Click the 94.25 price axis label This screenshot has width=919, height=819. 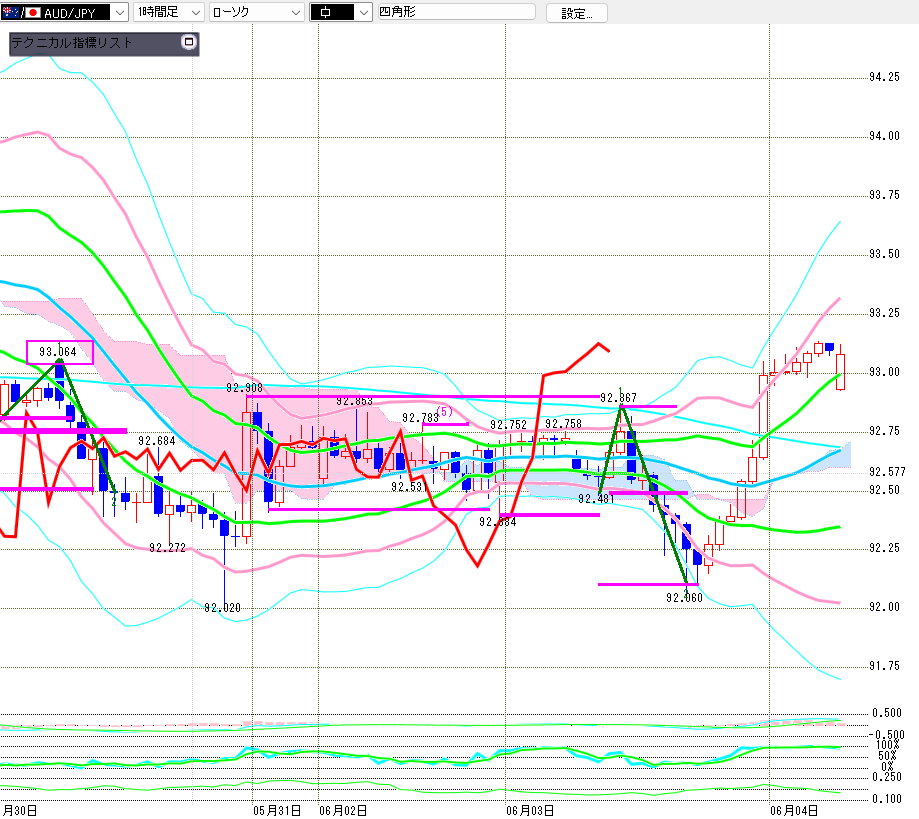point(884,77)
